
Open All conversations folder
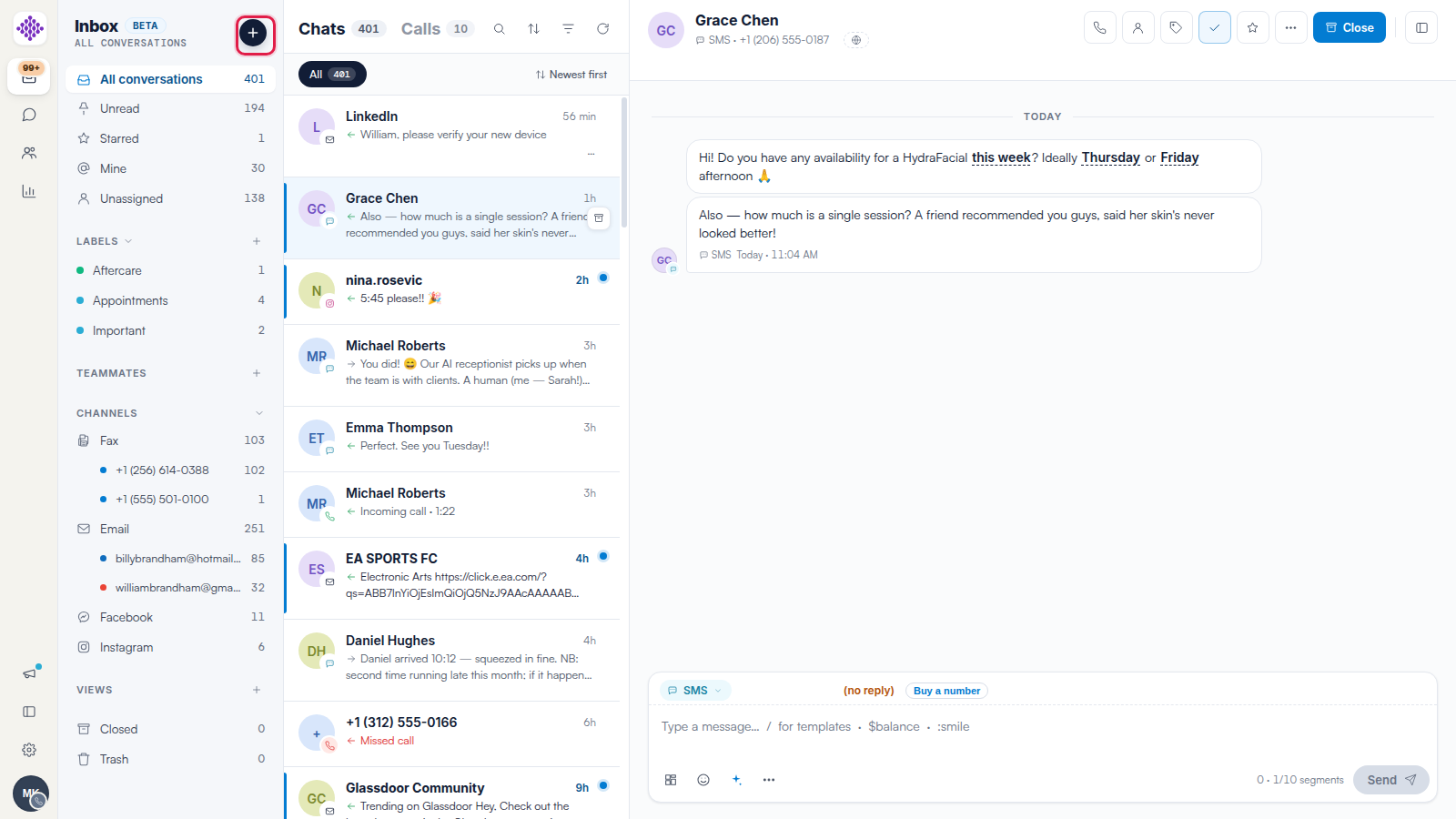tap(170, 79)
